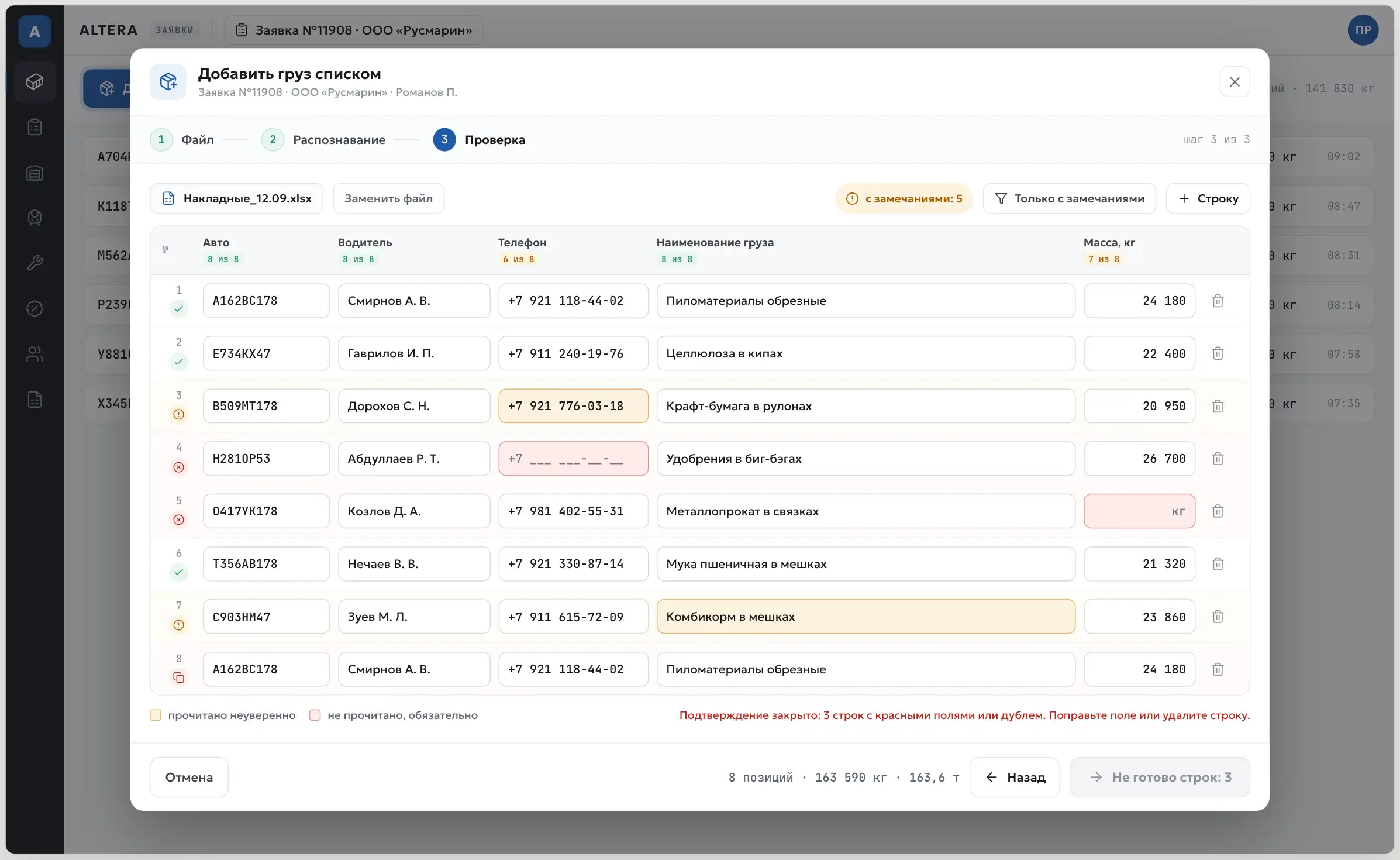This screenshot has height=860, width=1400.
Task: Open the cargo box section in sidebar
Action: tap(35, 81)
